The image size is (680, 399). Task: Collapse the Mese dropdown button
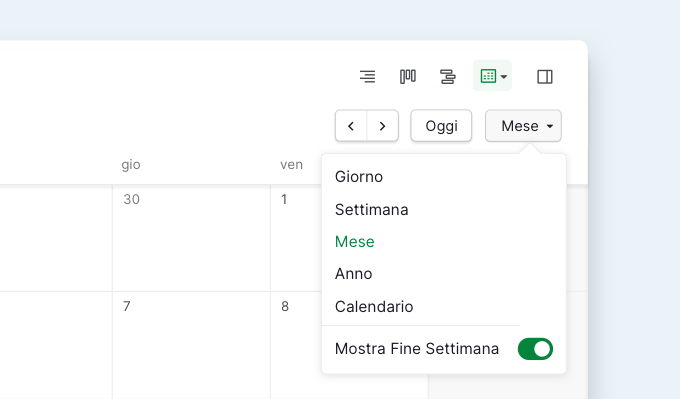coord(523,126)
